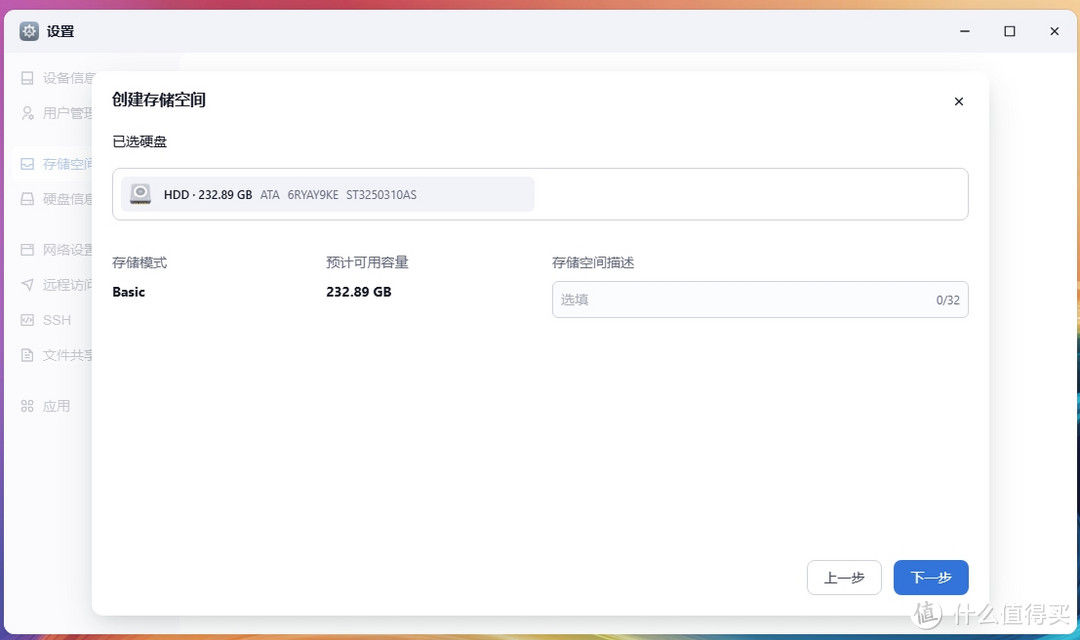
Task: Click the 远程访问 remote access arrow icon
Action: point(26,284)
